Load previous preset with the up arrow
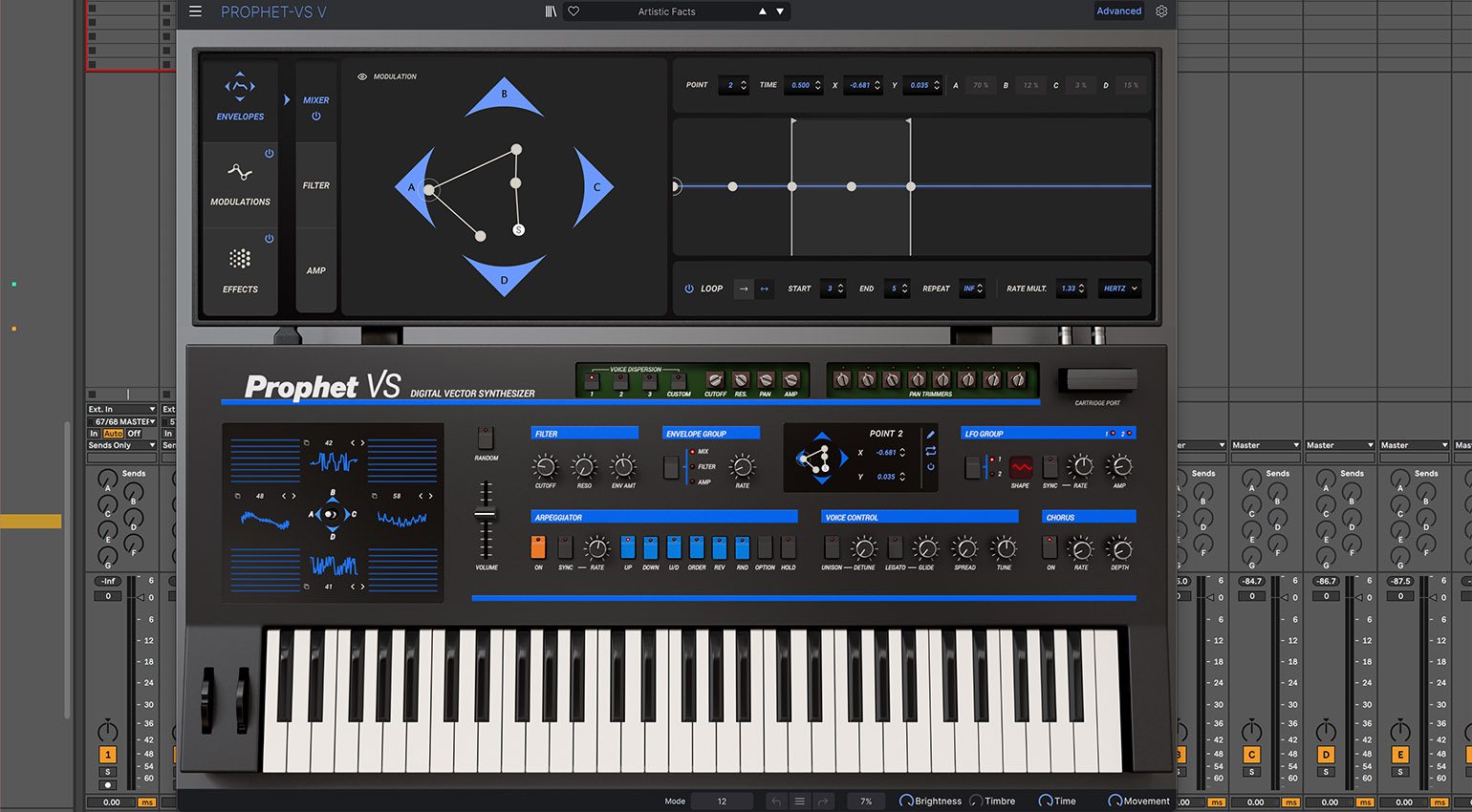The height and width of the screenshot is (812, 1472). (x=762, y=11)
